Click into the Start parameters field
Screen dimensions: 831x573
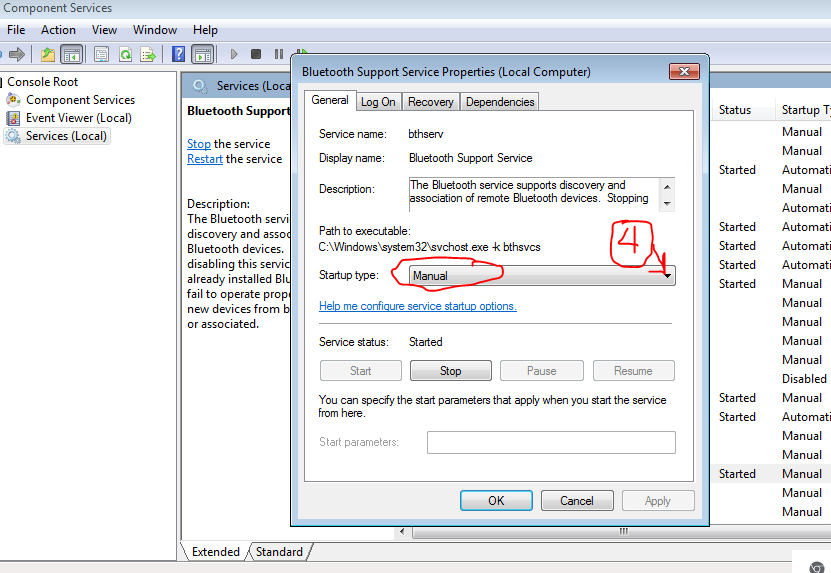551,442
